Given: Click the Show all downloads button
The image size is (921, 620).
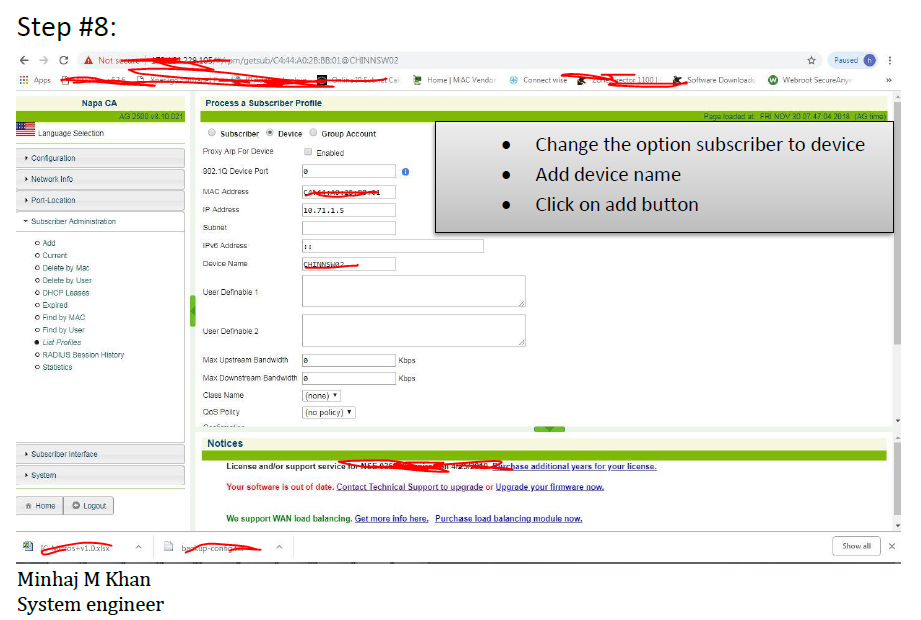Looking at the screenshot, I should (856, 546).
